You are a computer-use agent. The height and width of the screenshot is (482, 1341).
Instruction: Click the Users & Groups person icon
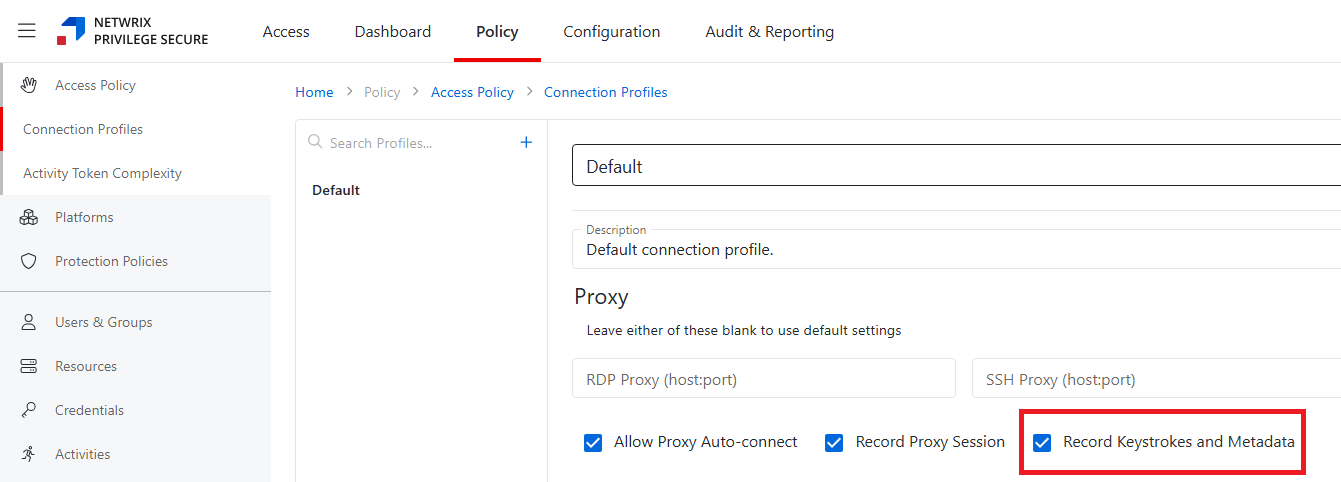[29, 322]
